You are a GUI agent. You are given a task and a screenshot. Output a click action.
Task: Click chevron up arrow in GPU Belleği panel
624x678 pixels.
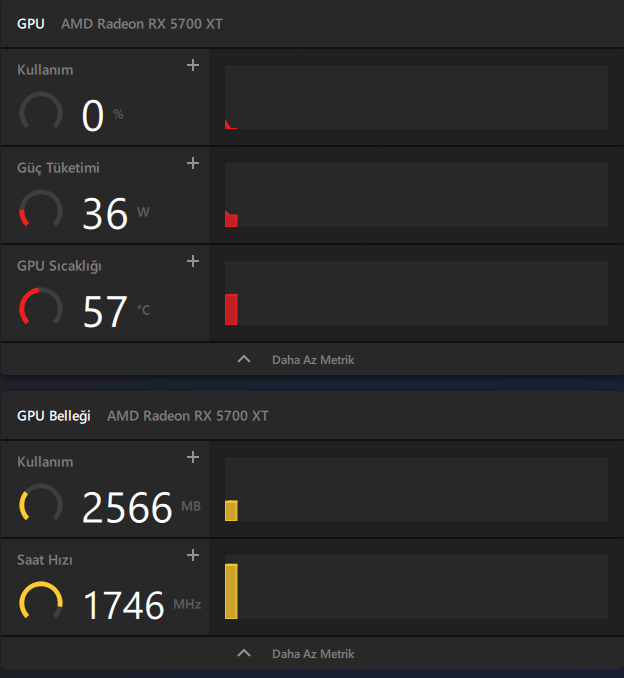pos(244,654)
